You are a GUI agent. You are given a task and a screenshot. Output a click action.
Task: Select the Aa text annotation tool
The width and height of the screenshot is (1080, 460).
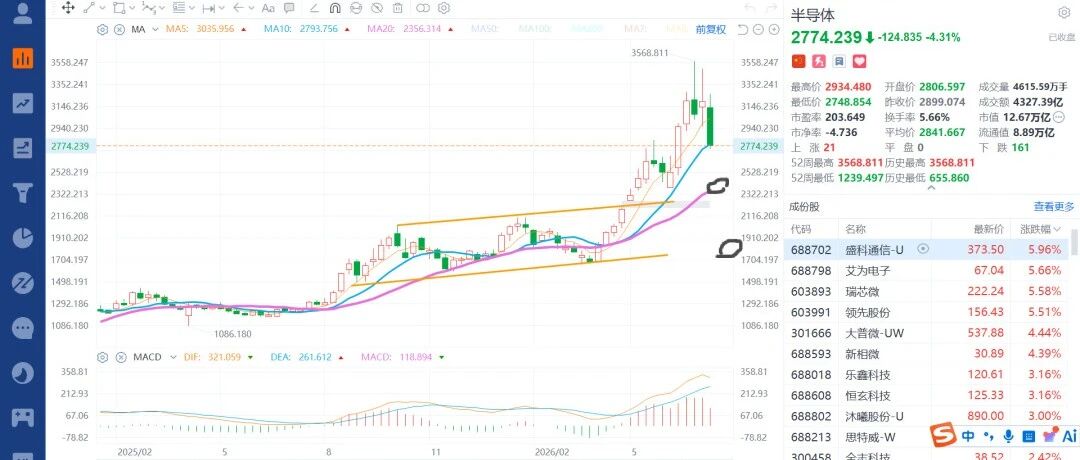tap(269, 8)
